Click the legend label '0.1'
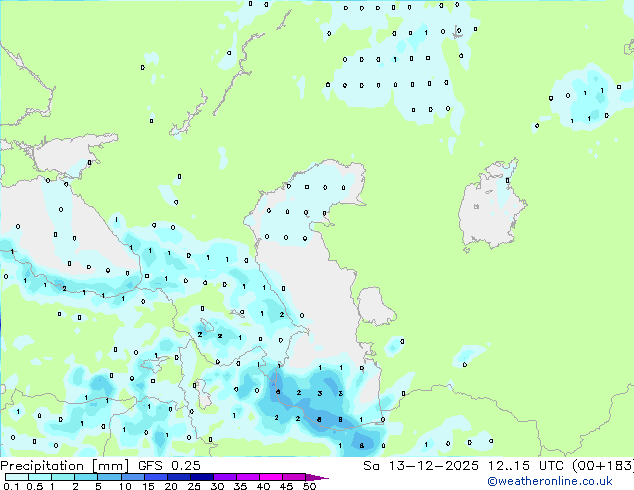Screen dimensions: 634x490 pyautogui.click(x=12, y=486)
